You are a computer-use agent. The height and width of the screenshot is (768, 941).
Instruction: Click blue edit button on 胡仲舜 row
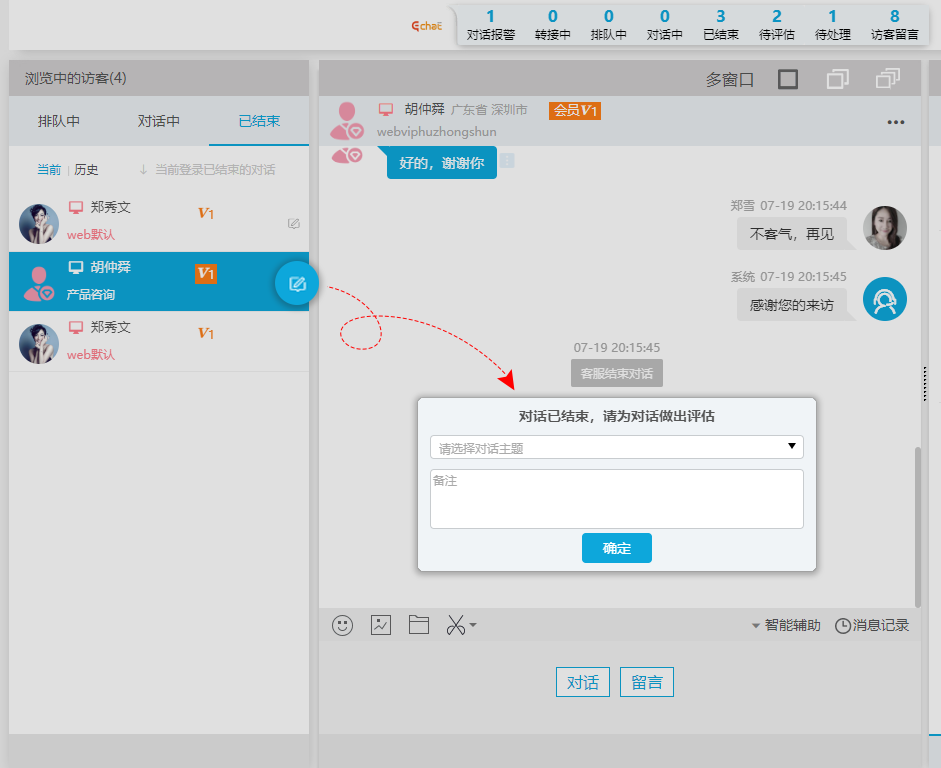pyautogui.click(x=297, y=283)
